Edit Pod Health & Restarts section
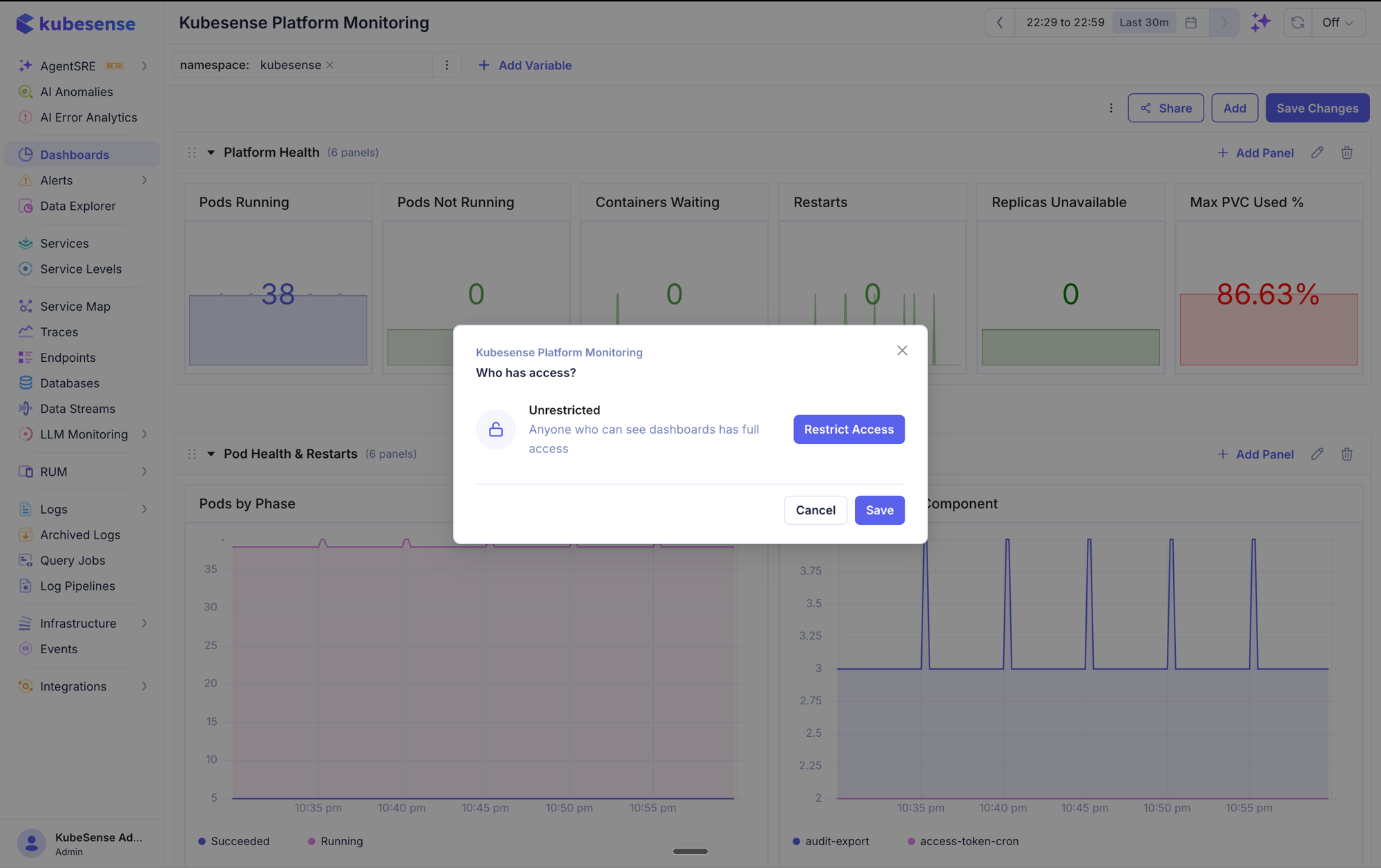The height and width of the screenshot is (868, 1381). [1317, 454]
